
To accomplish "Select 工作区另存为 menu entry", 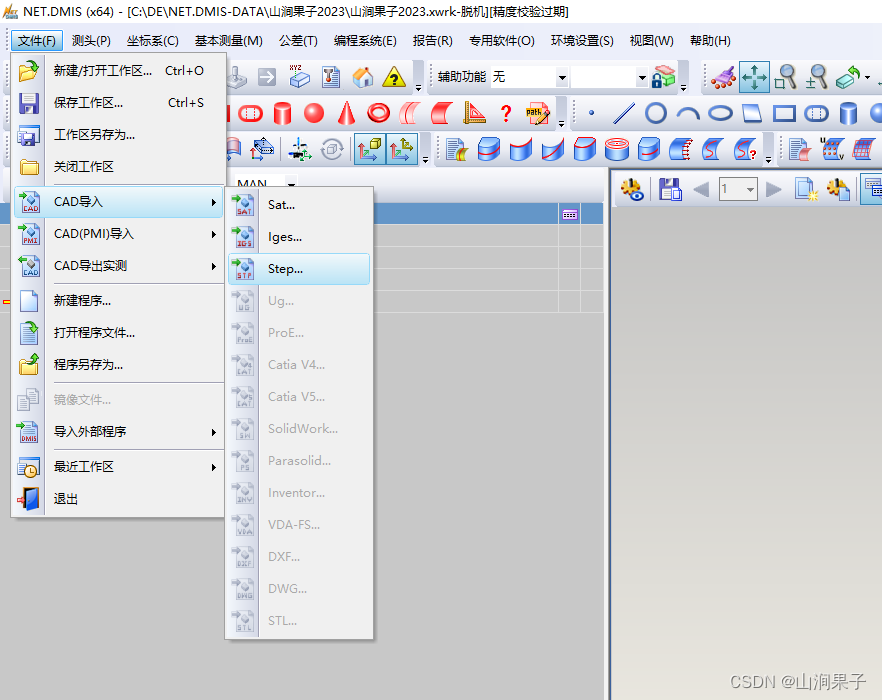I will 118,135.
